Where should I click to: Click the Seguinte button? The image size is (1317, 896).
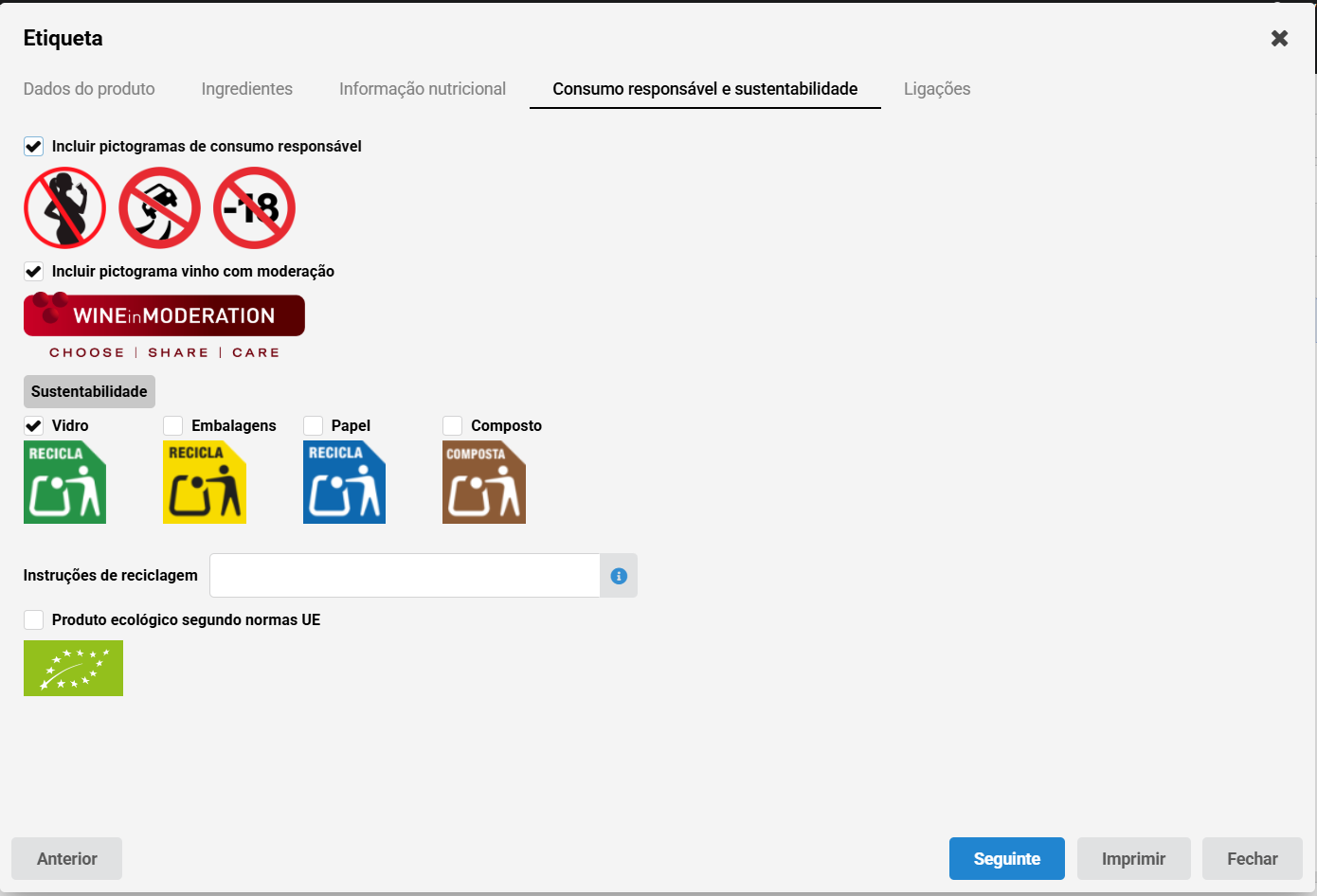[1007, 859]
